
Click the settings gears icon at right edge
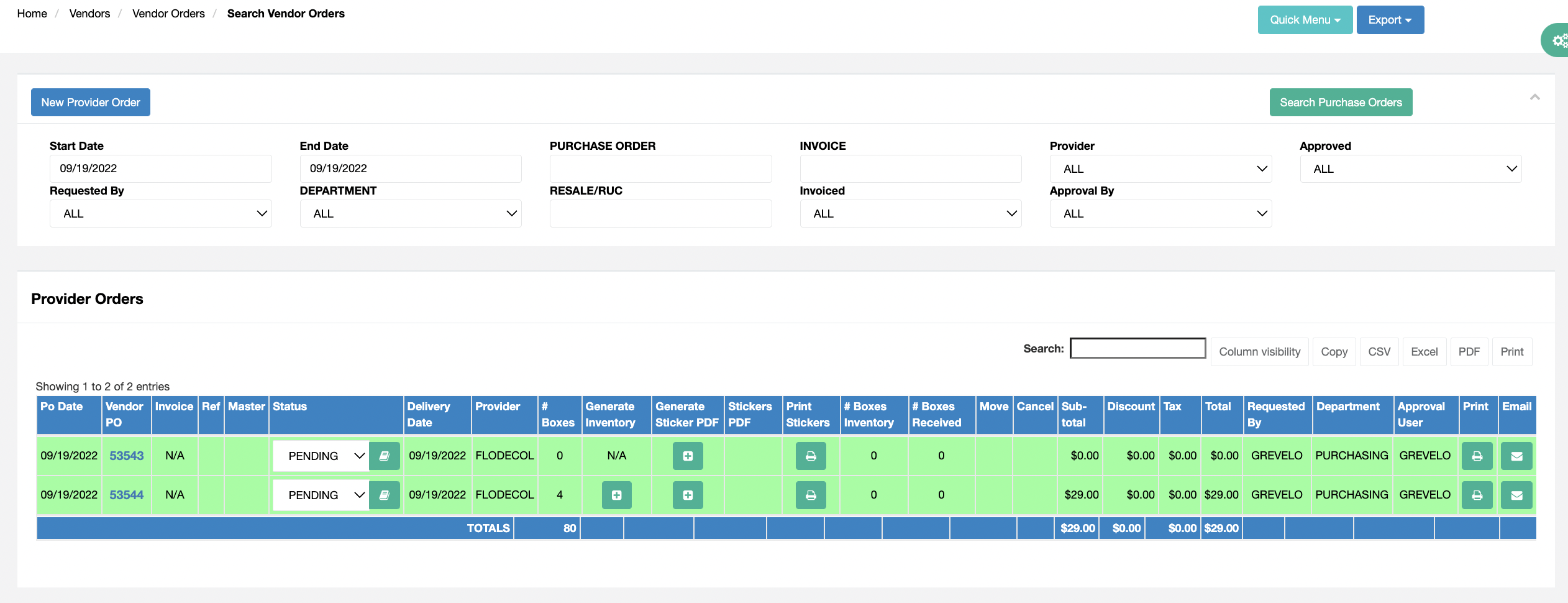coord(1558,41)
